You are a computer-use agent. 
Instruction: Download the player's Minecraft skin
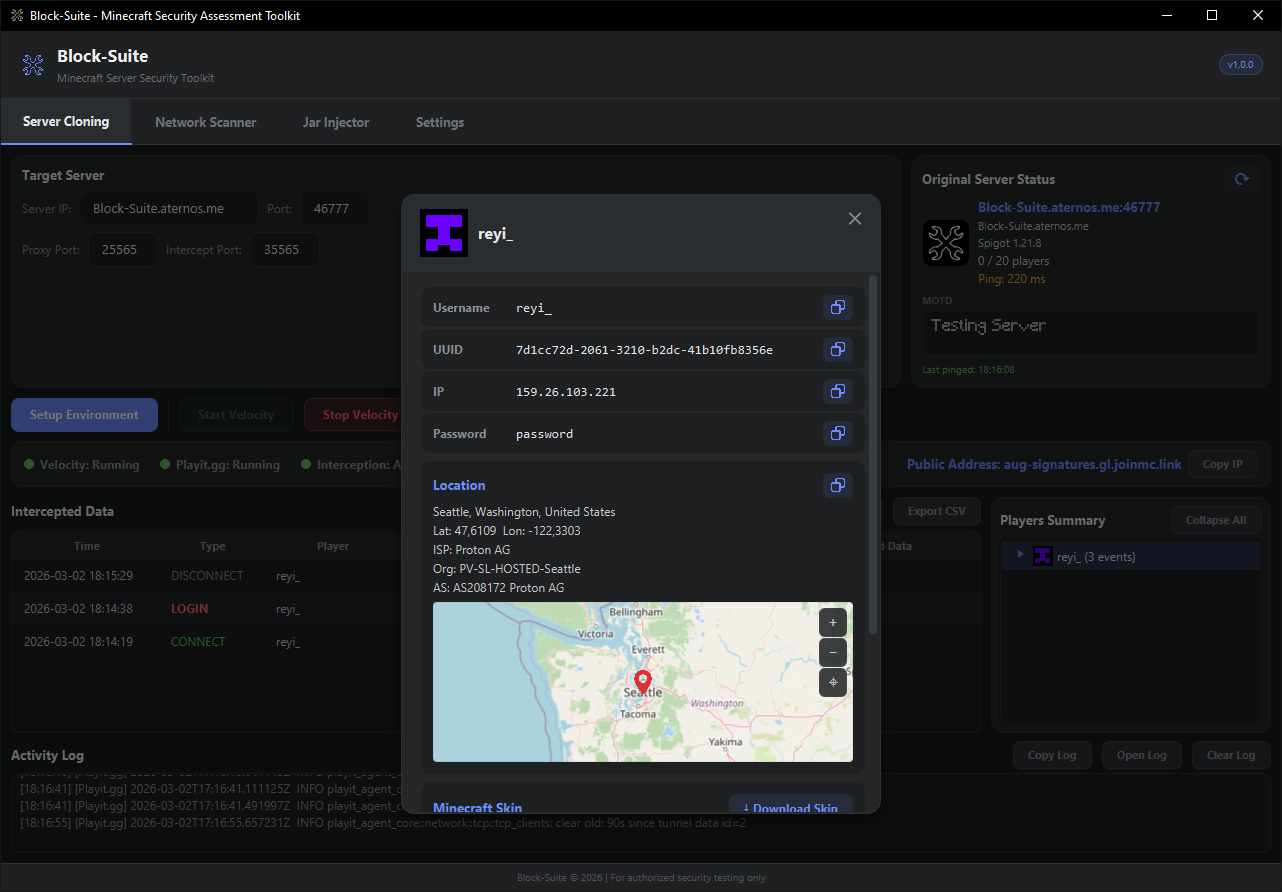tap(791, 805)
